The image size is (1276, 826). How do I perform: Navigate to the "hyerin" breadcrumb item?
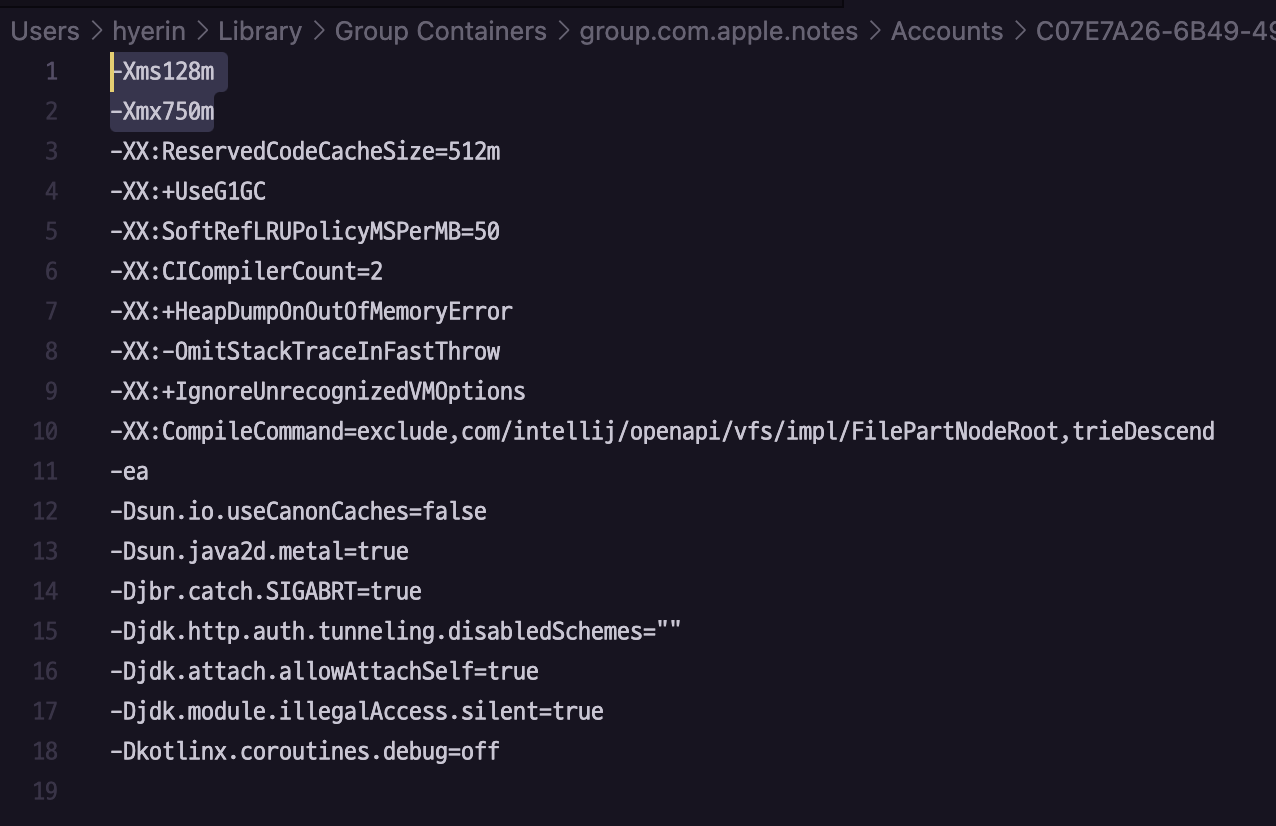point(148,30)
